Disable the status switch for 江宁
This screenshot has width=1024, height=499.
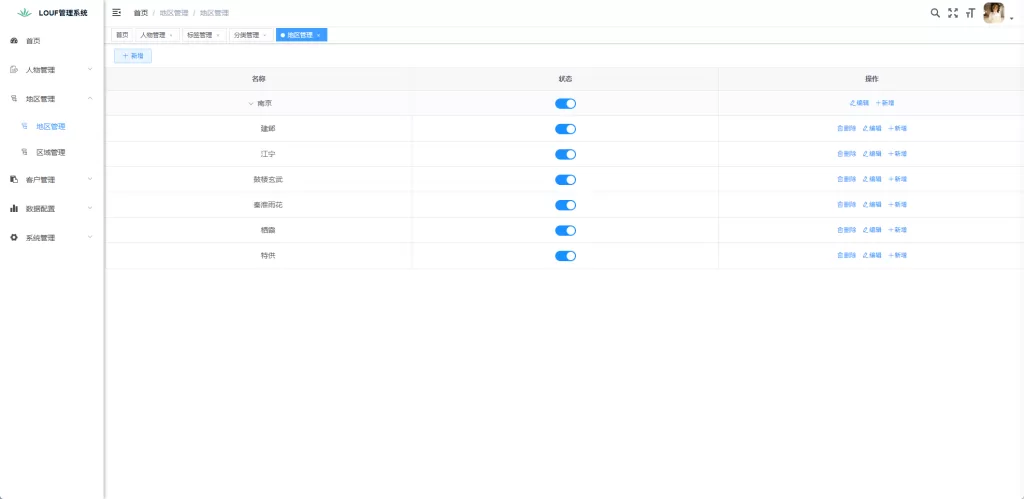565,154
